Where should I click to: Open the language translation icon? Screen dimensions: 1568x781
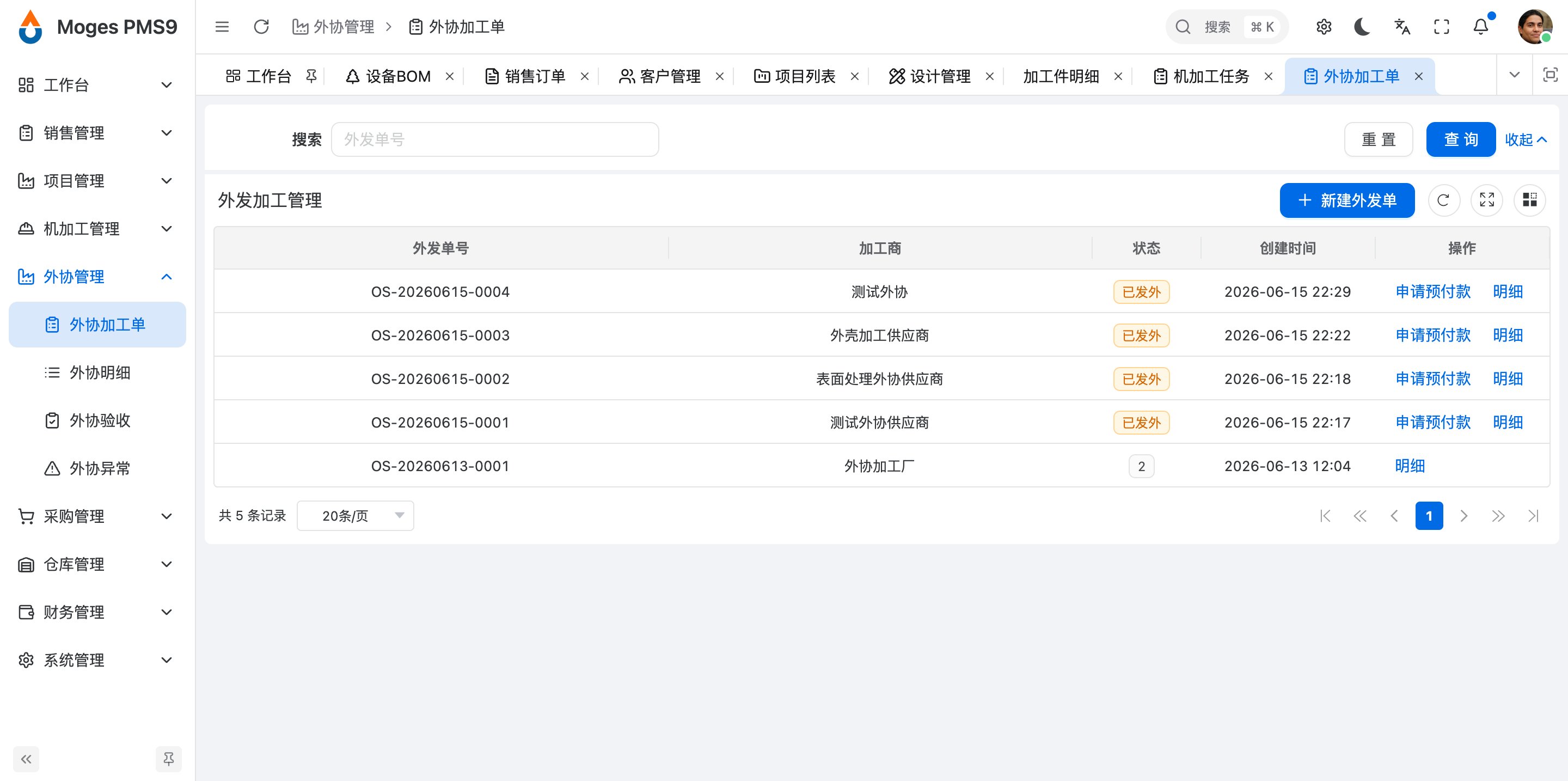(1402, 27)
